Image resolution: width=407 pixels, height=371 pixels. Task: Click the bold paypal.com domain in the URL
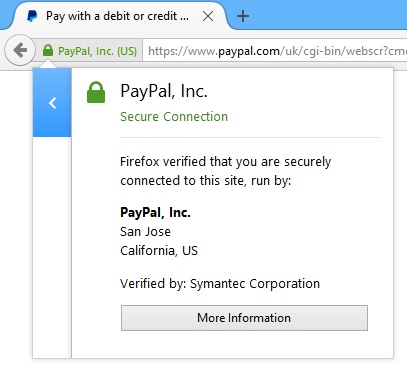pos(249,51)
